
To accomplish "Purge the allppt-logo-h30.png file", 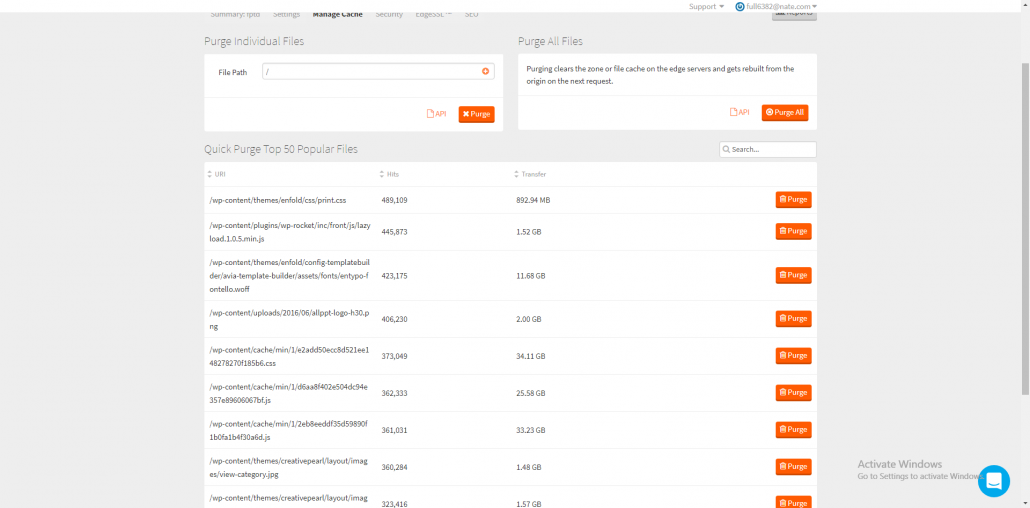I will [x=793, y=319].
